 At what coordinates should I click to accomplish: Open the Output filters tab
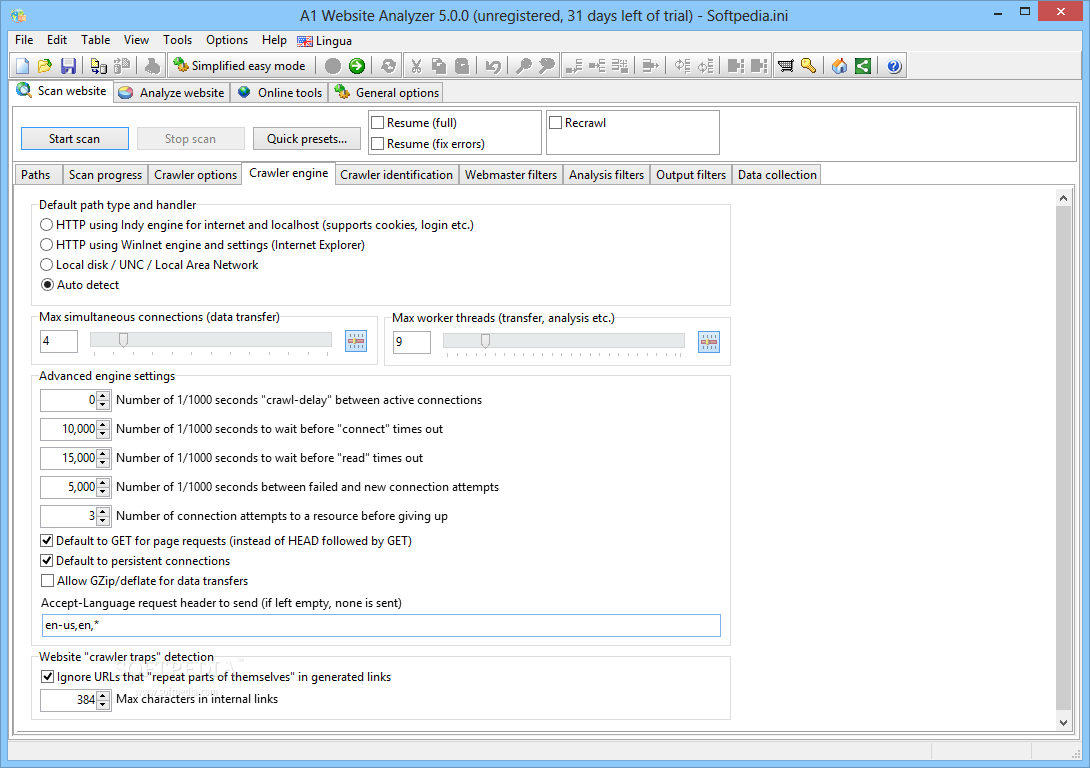pyautogui.click(x=691, y=175)
